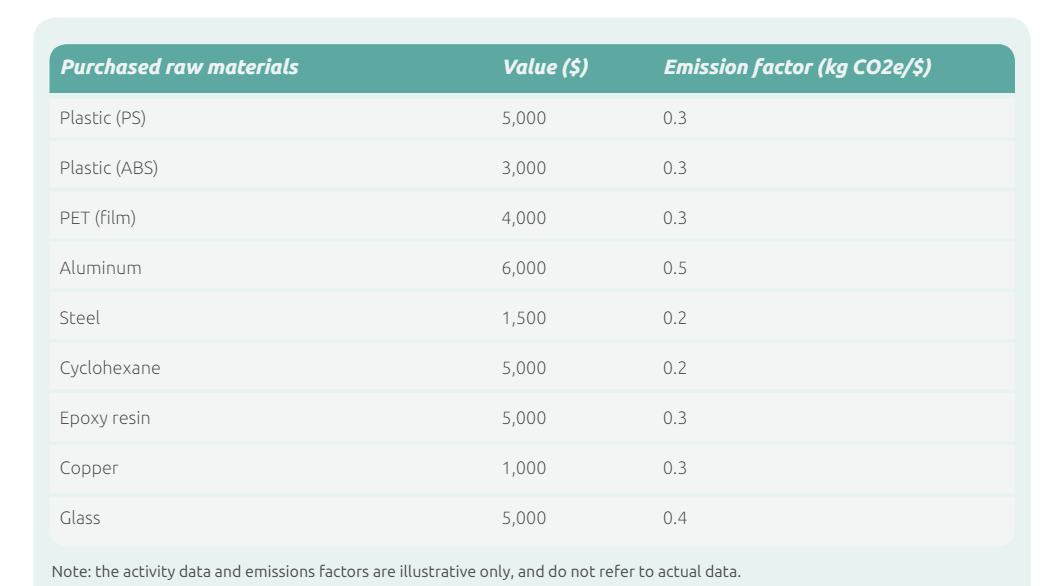Click the 'Purchased raw materials' column header
The height and width of the screenshot is (586, 1061).
[x=179, y=67]
